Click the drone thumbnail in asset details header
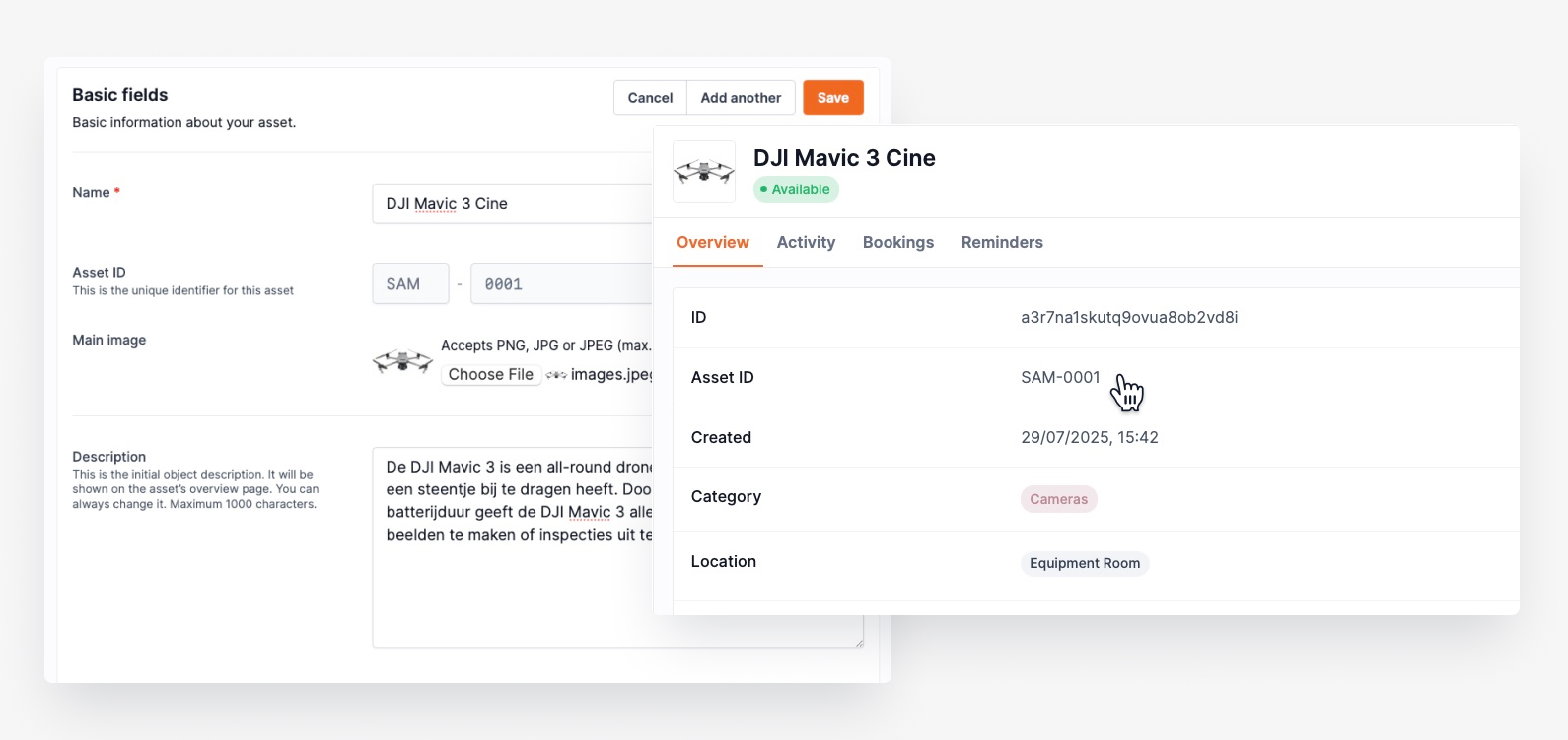This screenshot has width=1568, height=740. point(704,172)
